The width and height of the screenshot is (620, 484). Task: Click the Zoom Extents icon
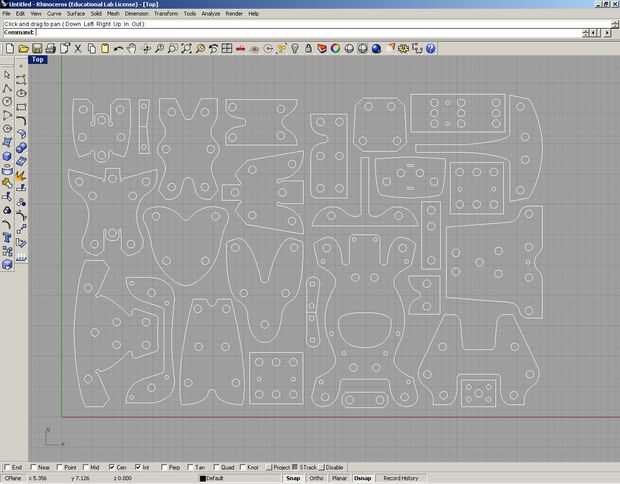186,49
